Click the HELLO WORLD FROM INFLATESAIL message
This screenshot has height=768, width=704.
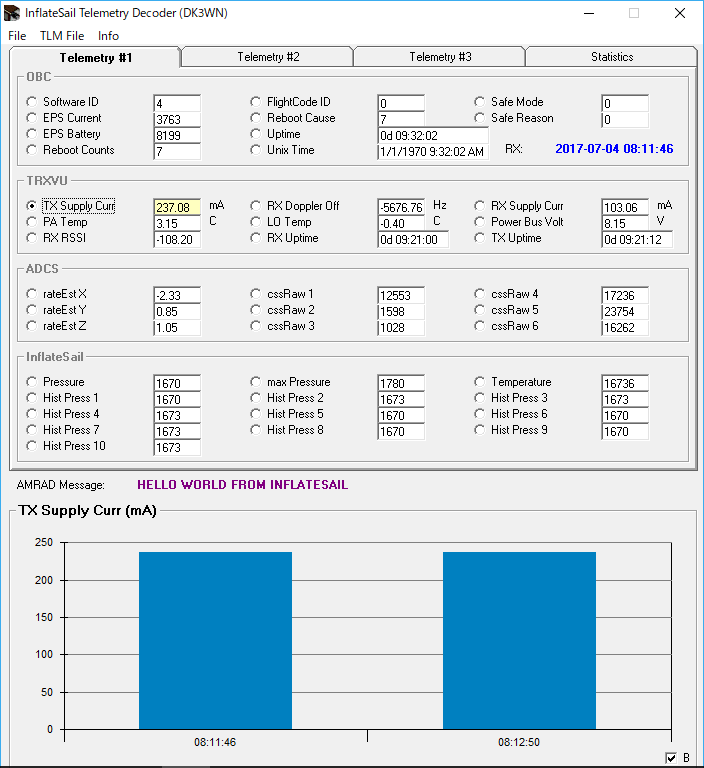tap(243, 485)
